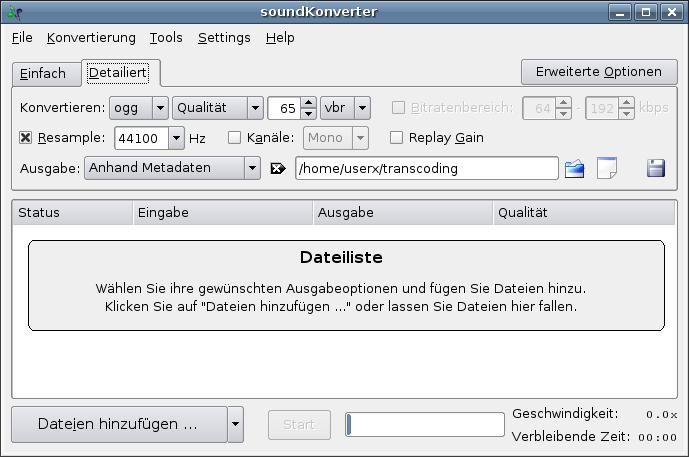Click the Ausgabe column header
Viewport: 689px width, 457px height.
coord(403,213)
